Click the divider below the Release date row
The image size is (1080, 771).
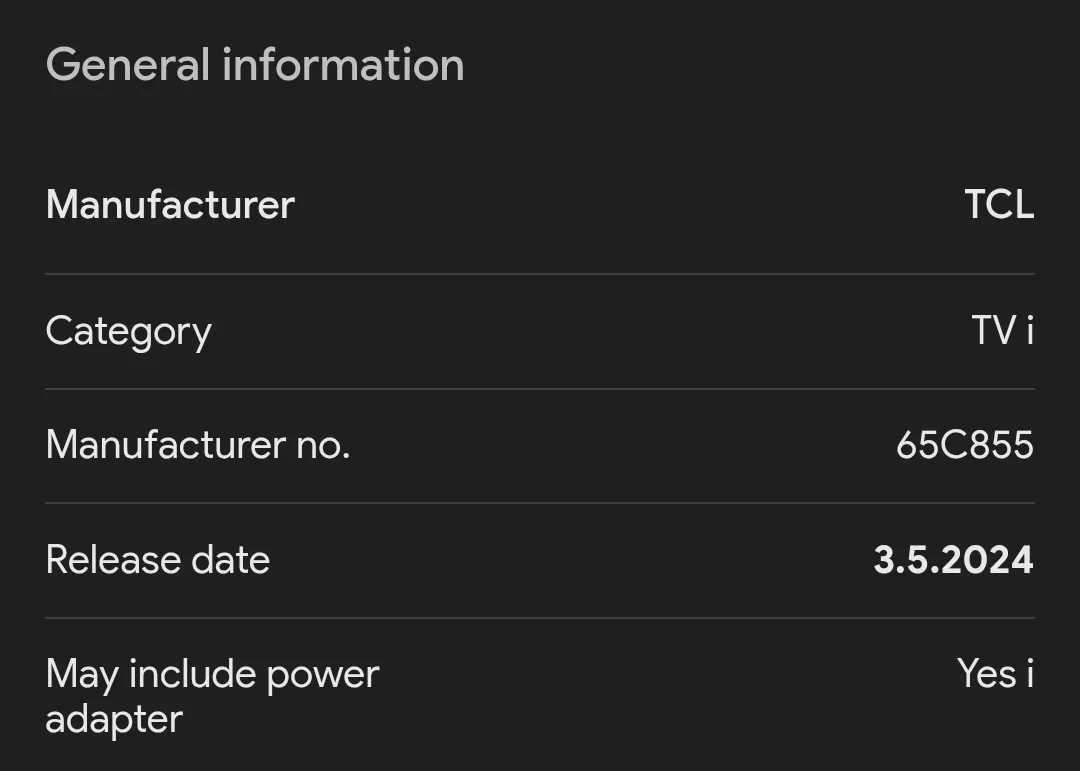540,618
